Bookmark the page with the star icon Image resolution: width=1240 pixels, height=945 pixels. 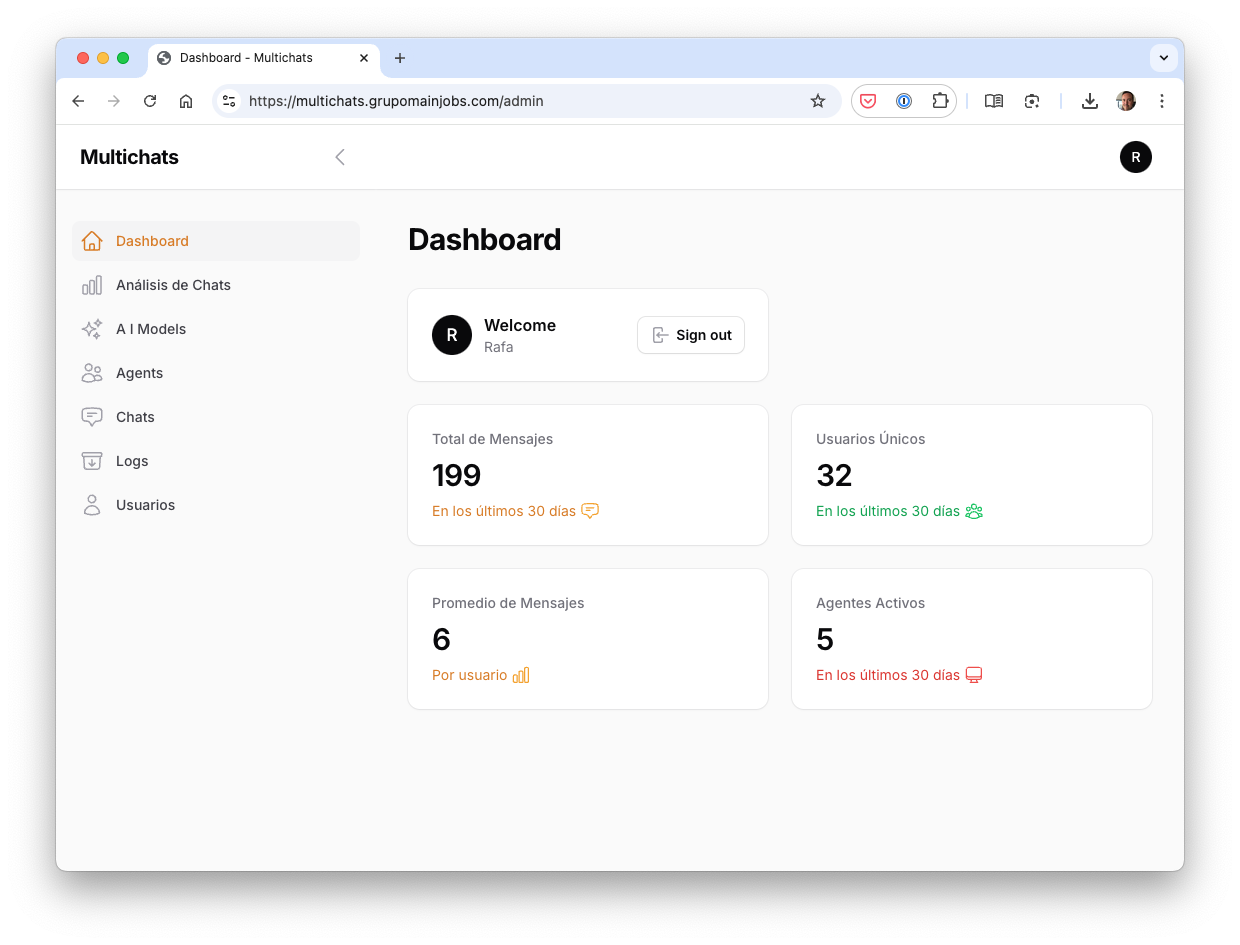click(x=818, y=101)
